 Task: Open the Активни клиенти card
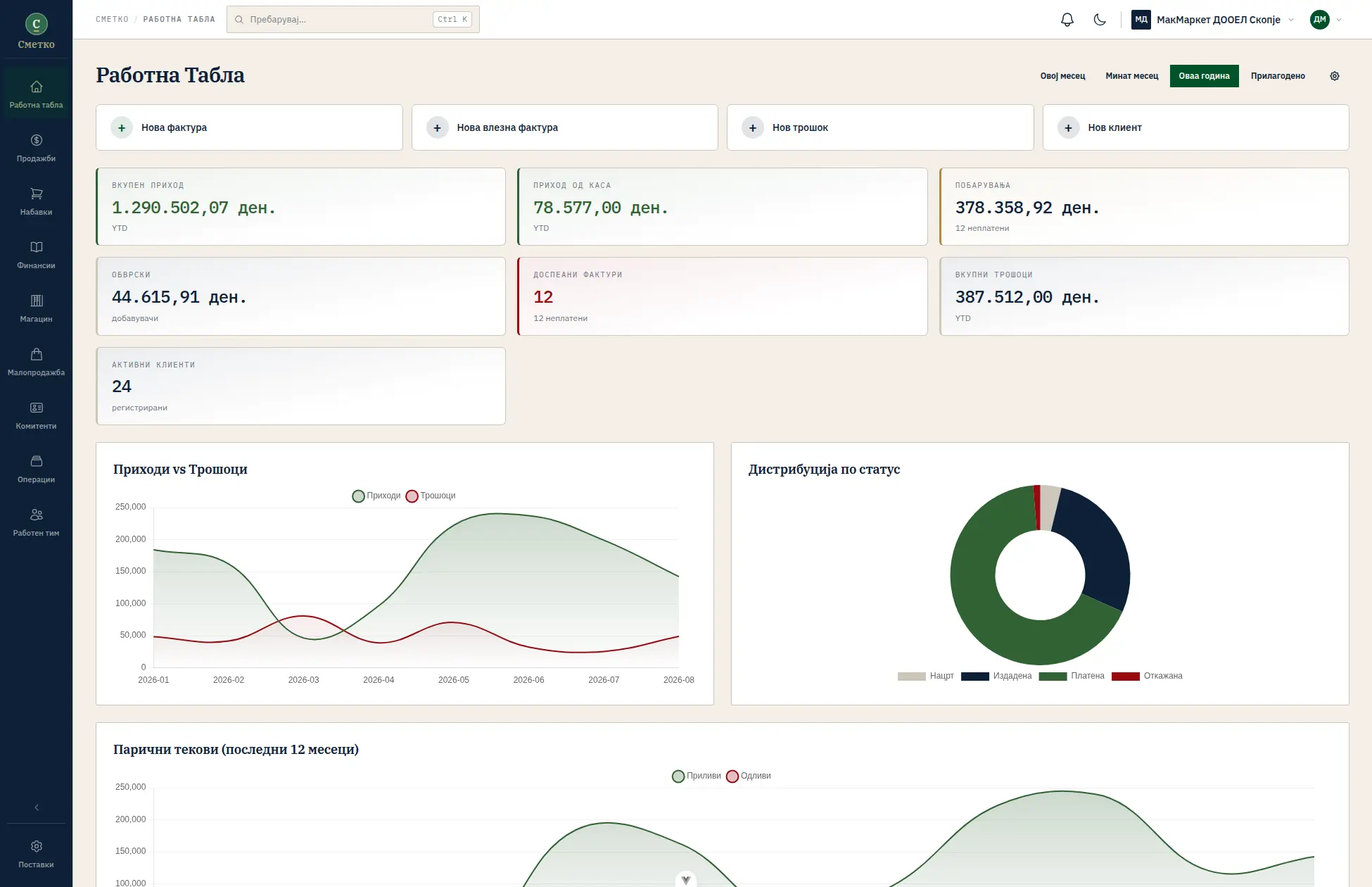[x=300, y=386]
